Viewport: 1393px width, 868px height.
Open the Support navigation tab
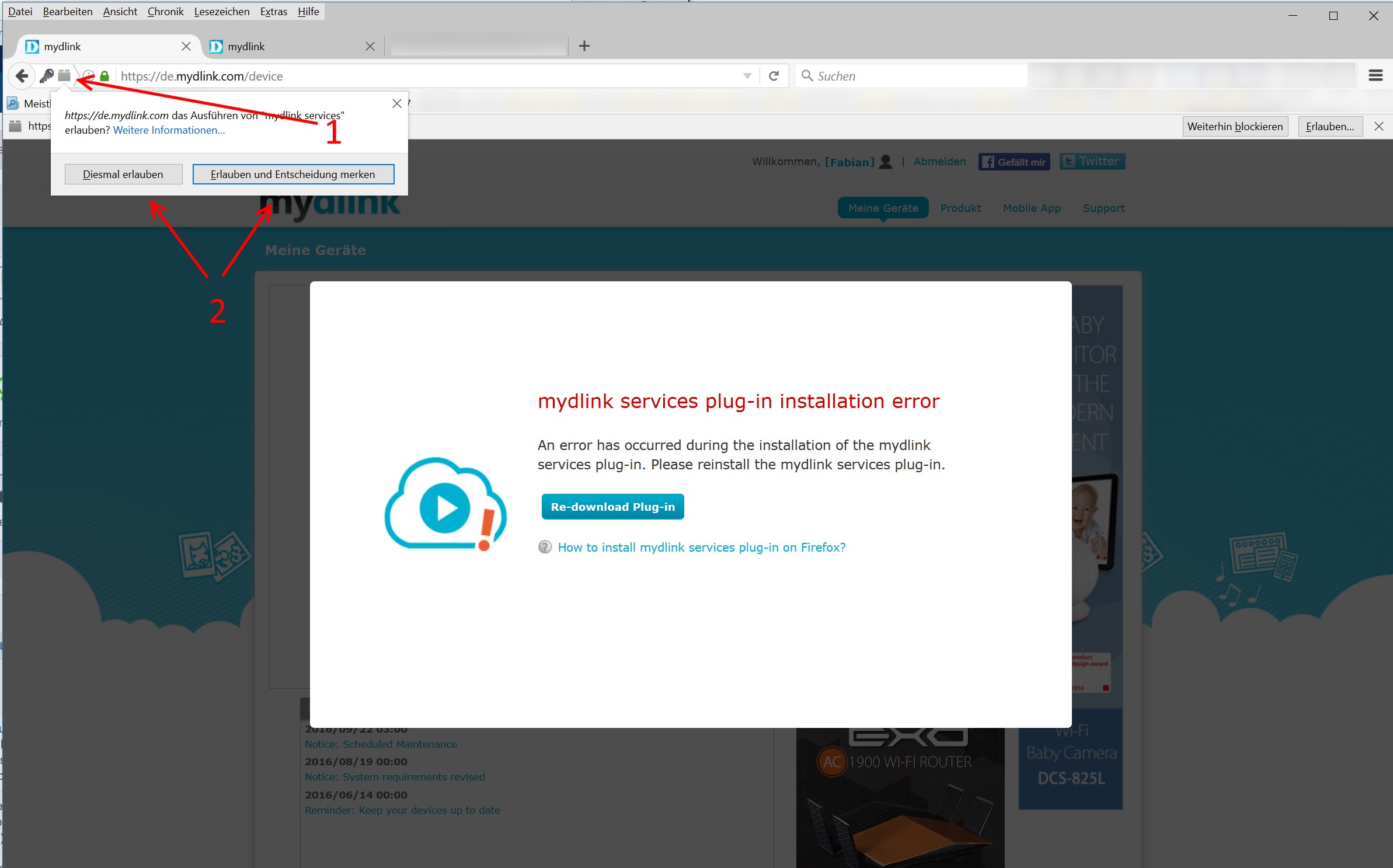(x=1103, y=208)
